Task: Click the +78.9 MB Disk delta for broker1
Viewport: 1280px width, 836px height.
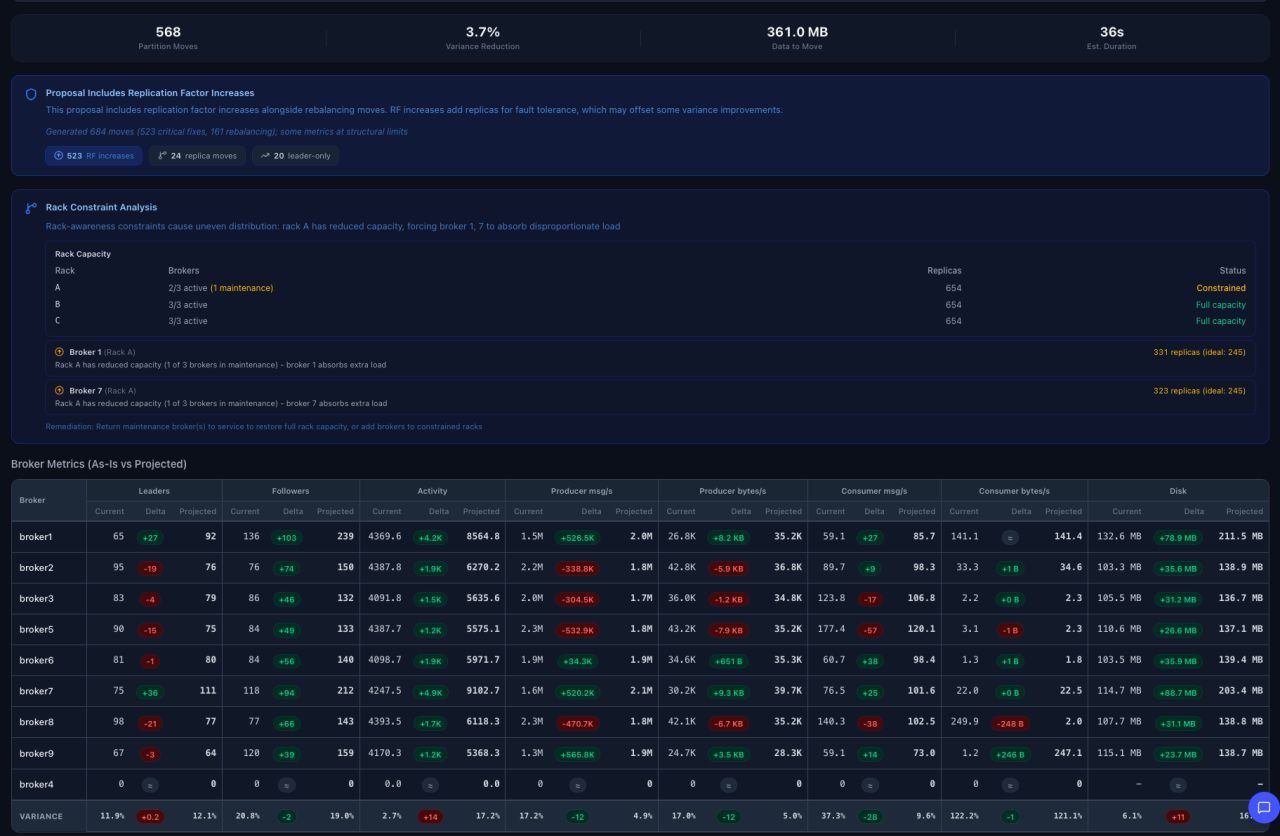Action: [1178, 537]
